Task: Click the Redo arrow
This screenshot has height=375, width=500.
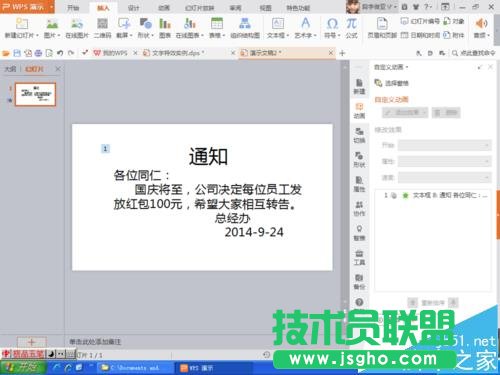Action: pos(71,53)
